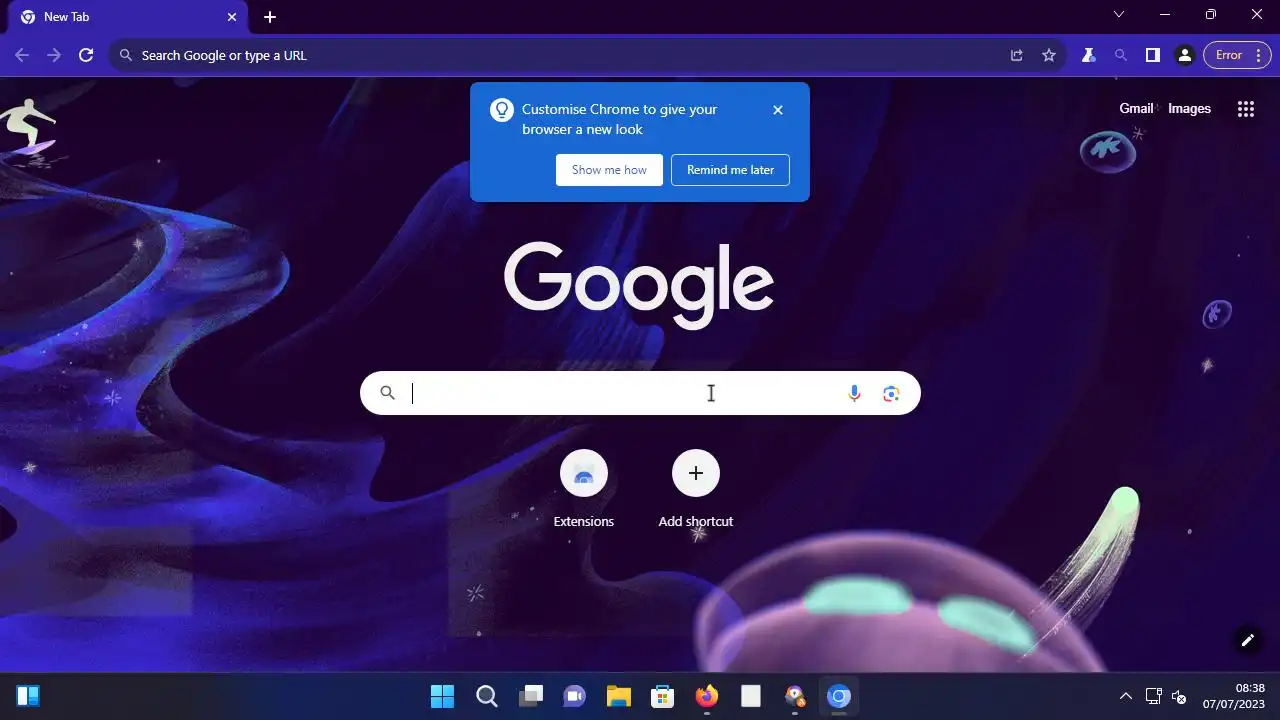Dismiss the Customise Chrome popup
The image size is (1280, 720).
point(778,110)
